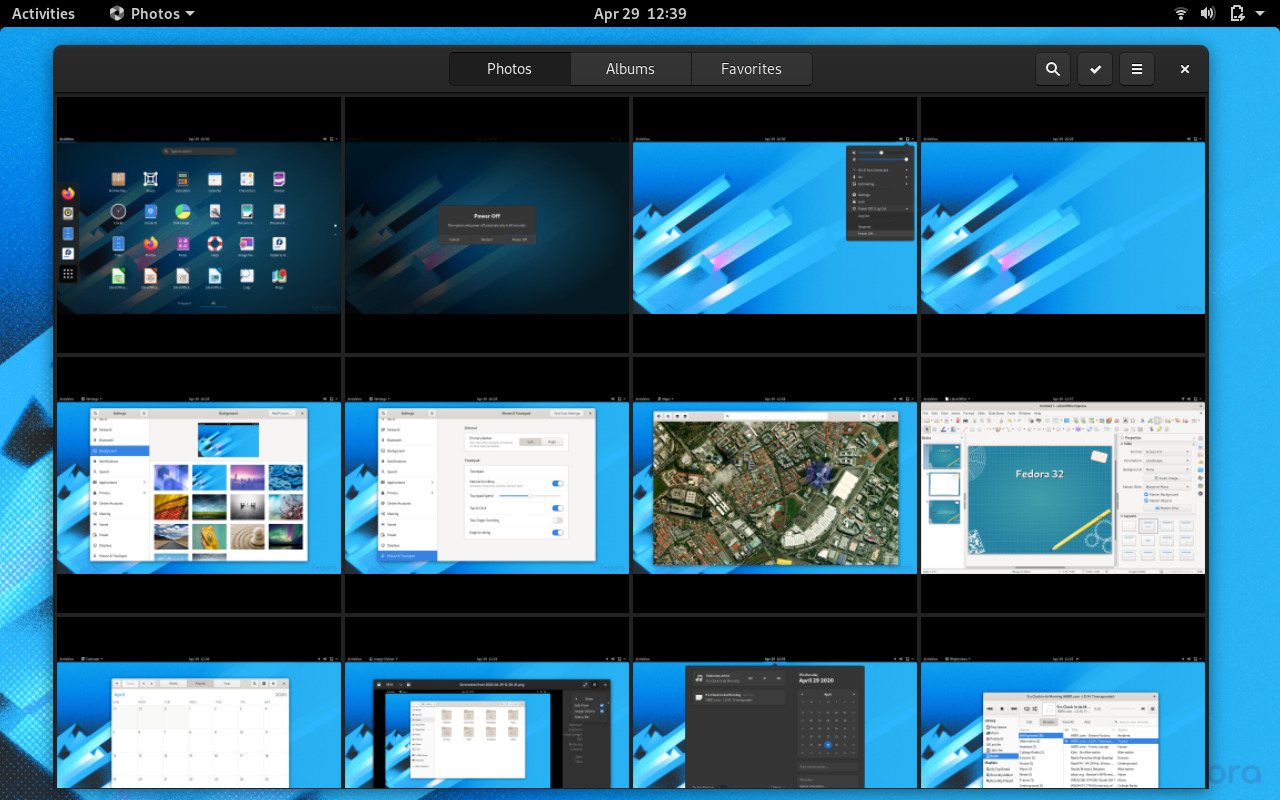
Task: Open the satellite map screenshot thumbnail
Action: point(775,485)
